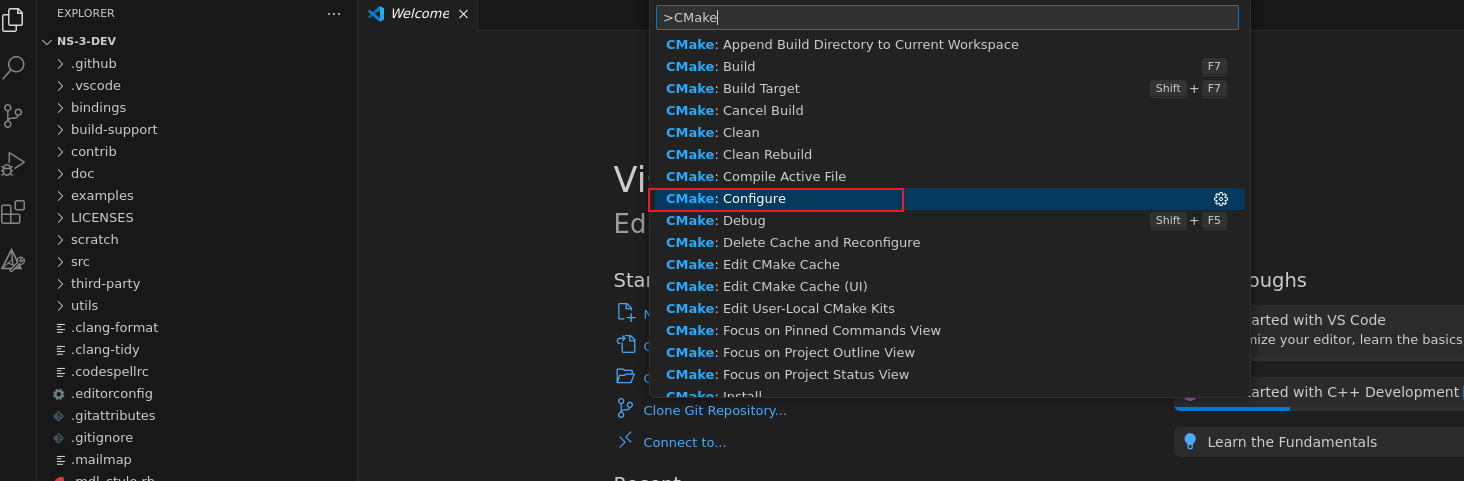Open the CMake sidebar icon
Image resolution: width=1464 pixels, height=481 pixels.
coord(13,260)
